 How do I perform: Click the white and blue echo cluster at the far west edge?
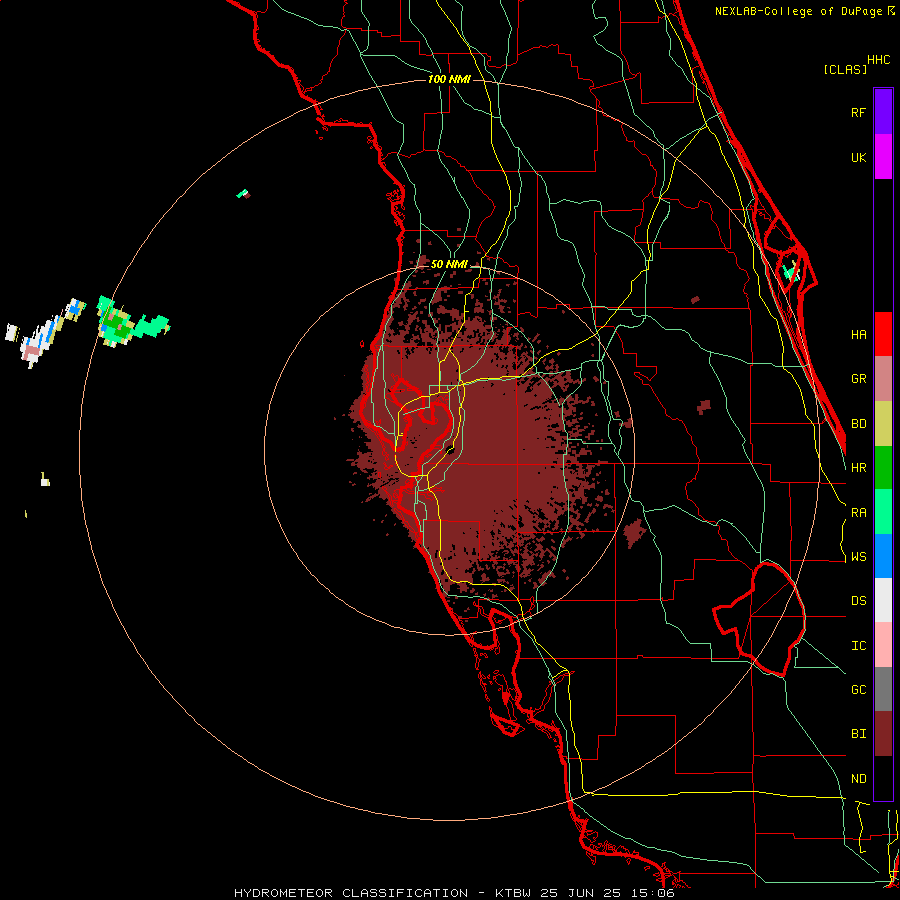(x=45, y=333)
